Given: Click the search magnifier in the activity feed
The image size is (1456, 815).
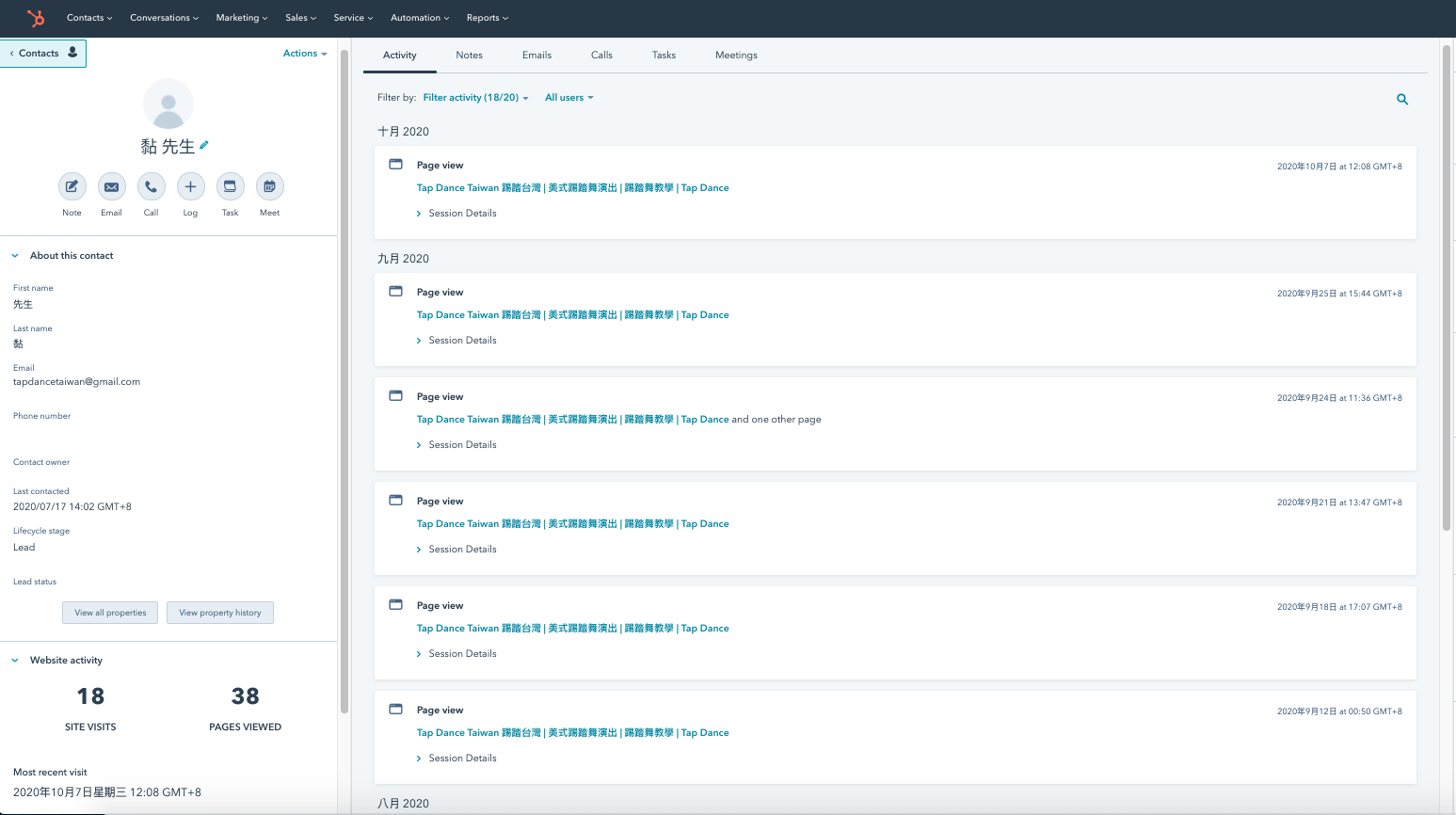Looking at the screenshot, I should click(1401, 99).
